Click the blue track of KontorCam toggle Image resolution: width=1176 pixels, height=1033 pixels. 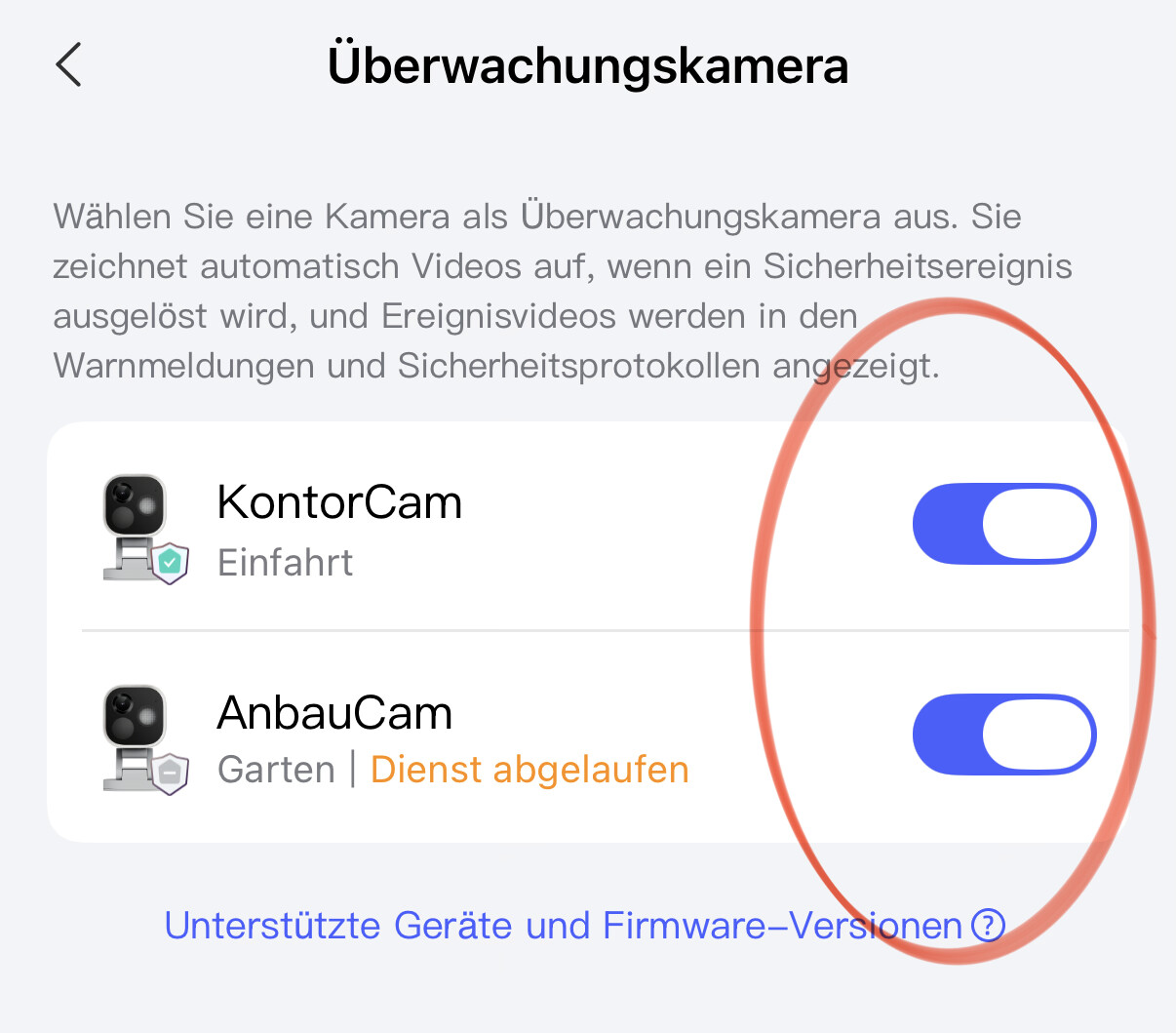946,524
